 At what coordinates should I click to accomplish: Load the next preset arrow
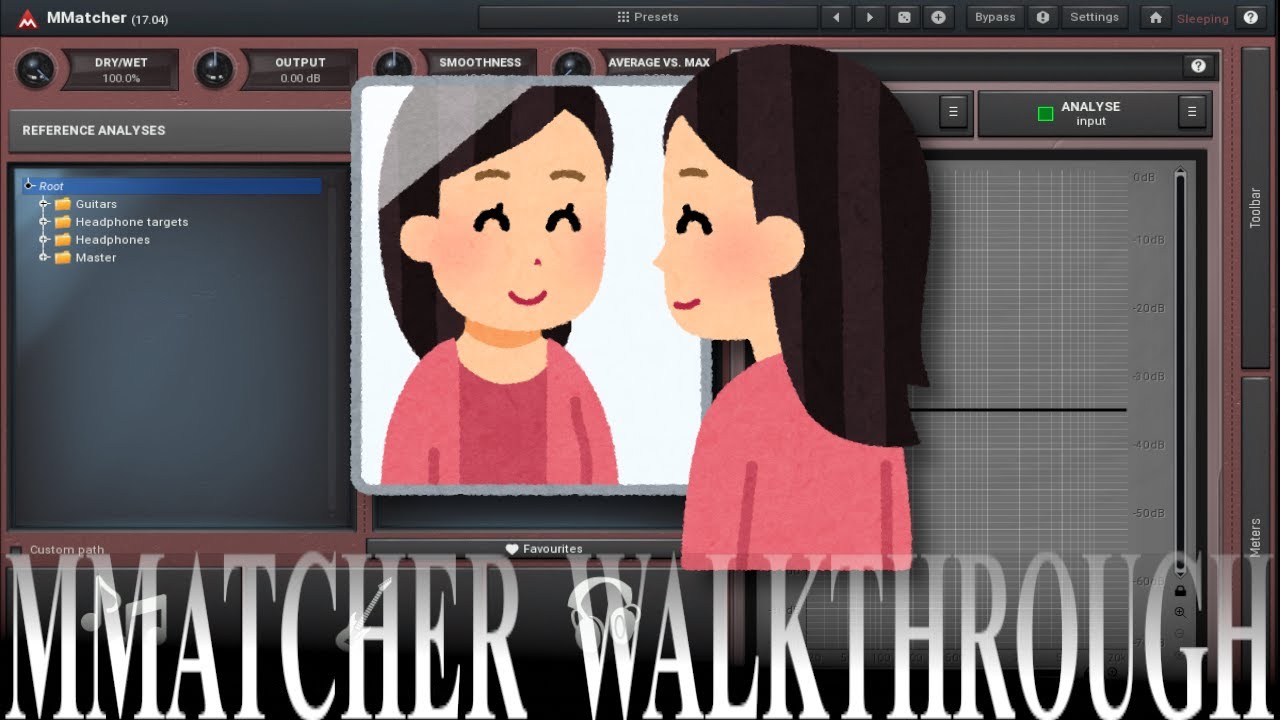tap(870, 17)
